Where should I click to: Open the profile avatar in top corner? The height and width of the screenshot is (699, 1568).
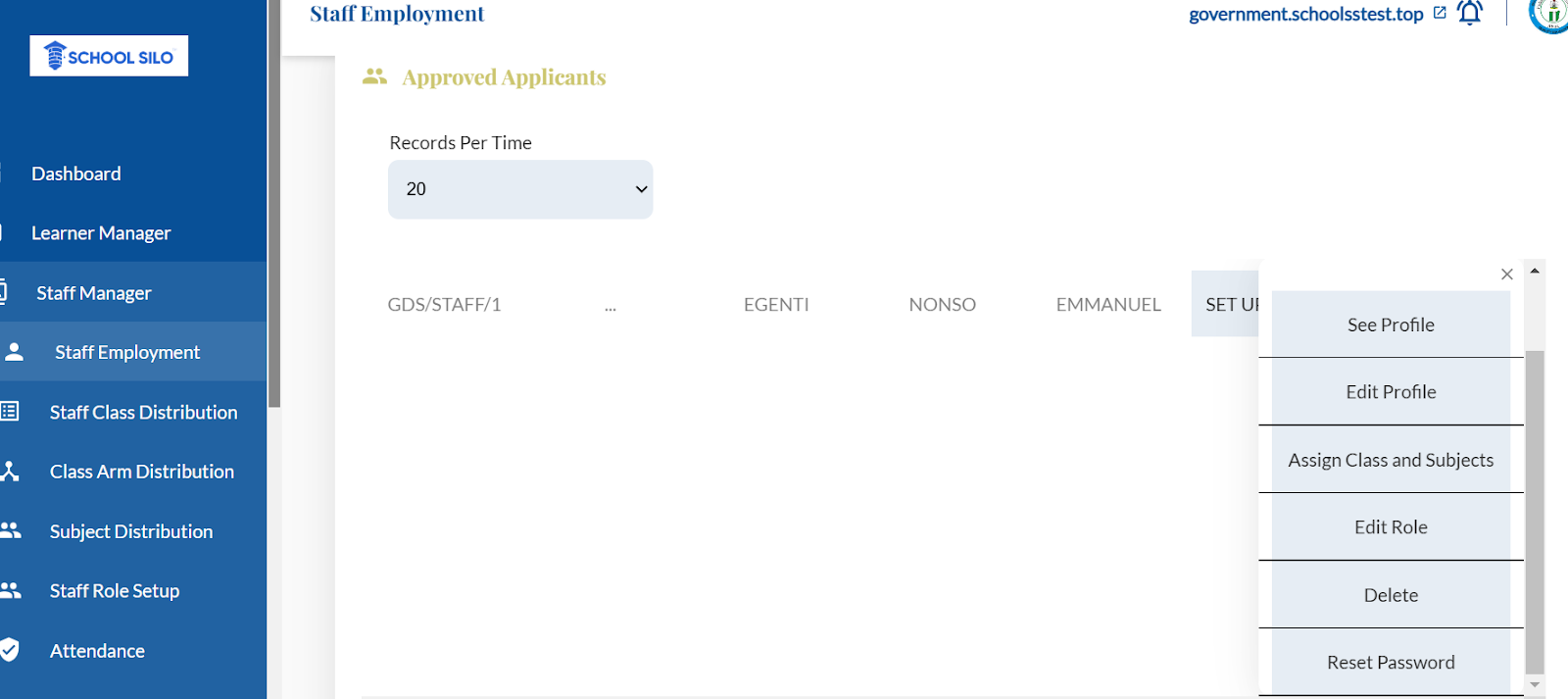pos(1551,14)
